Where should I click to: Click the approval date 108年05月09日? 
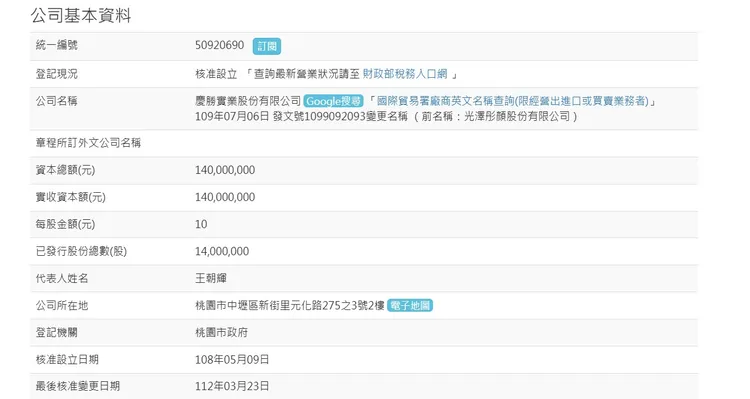[232, 360]
